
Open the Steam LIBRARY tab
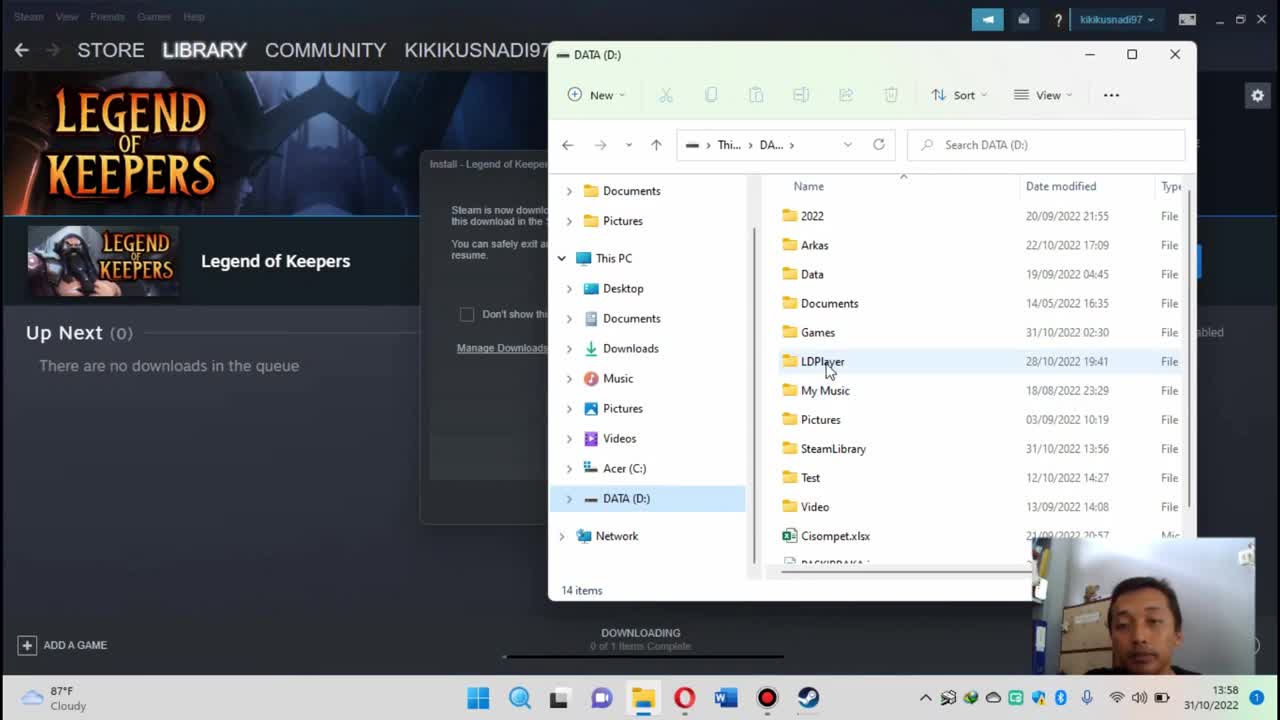tap(204, 50)
